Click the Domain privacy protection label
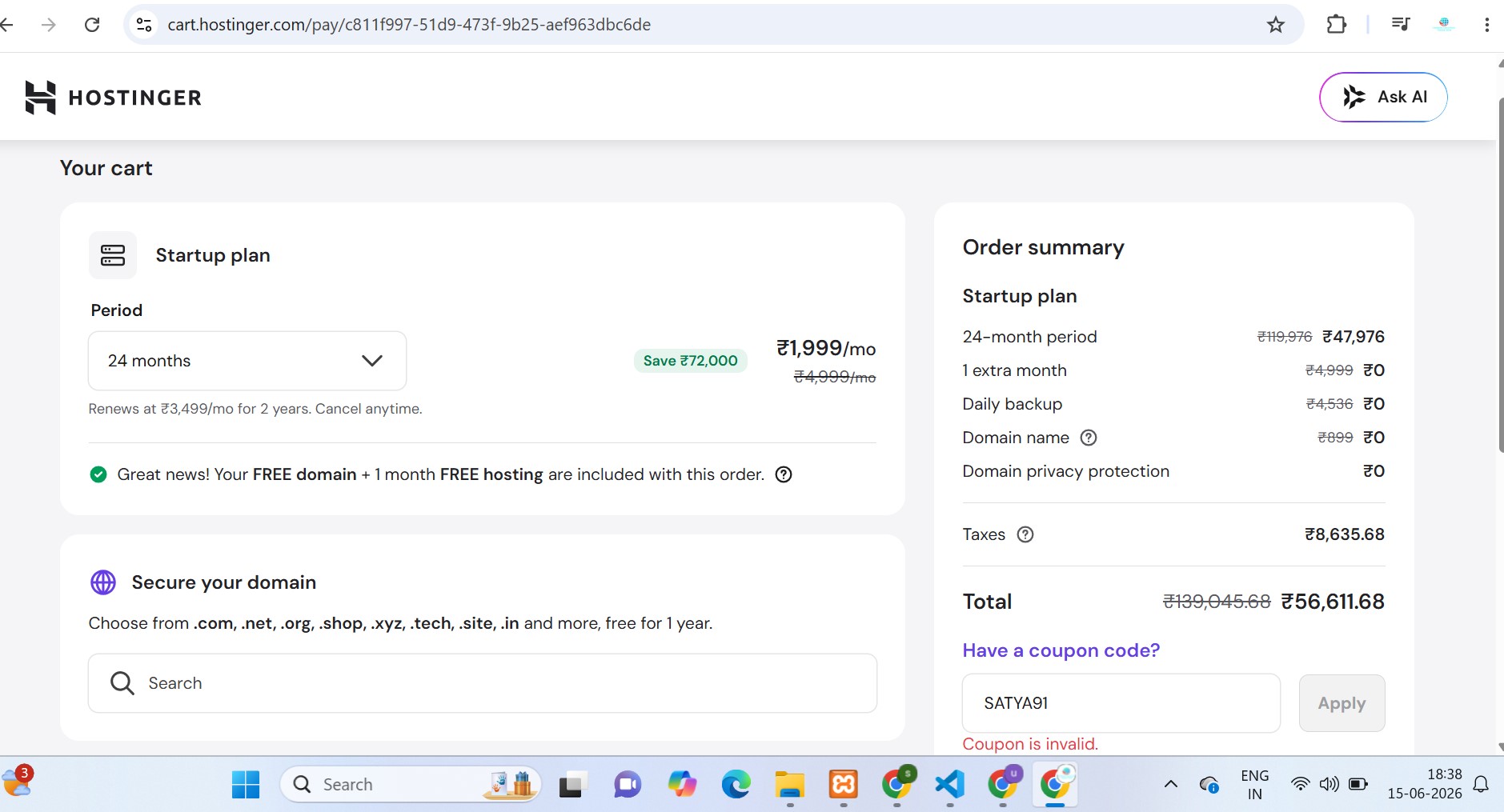The width and height of the screenshot is (1504, 812). tap(1066, 471)
